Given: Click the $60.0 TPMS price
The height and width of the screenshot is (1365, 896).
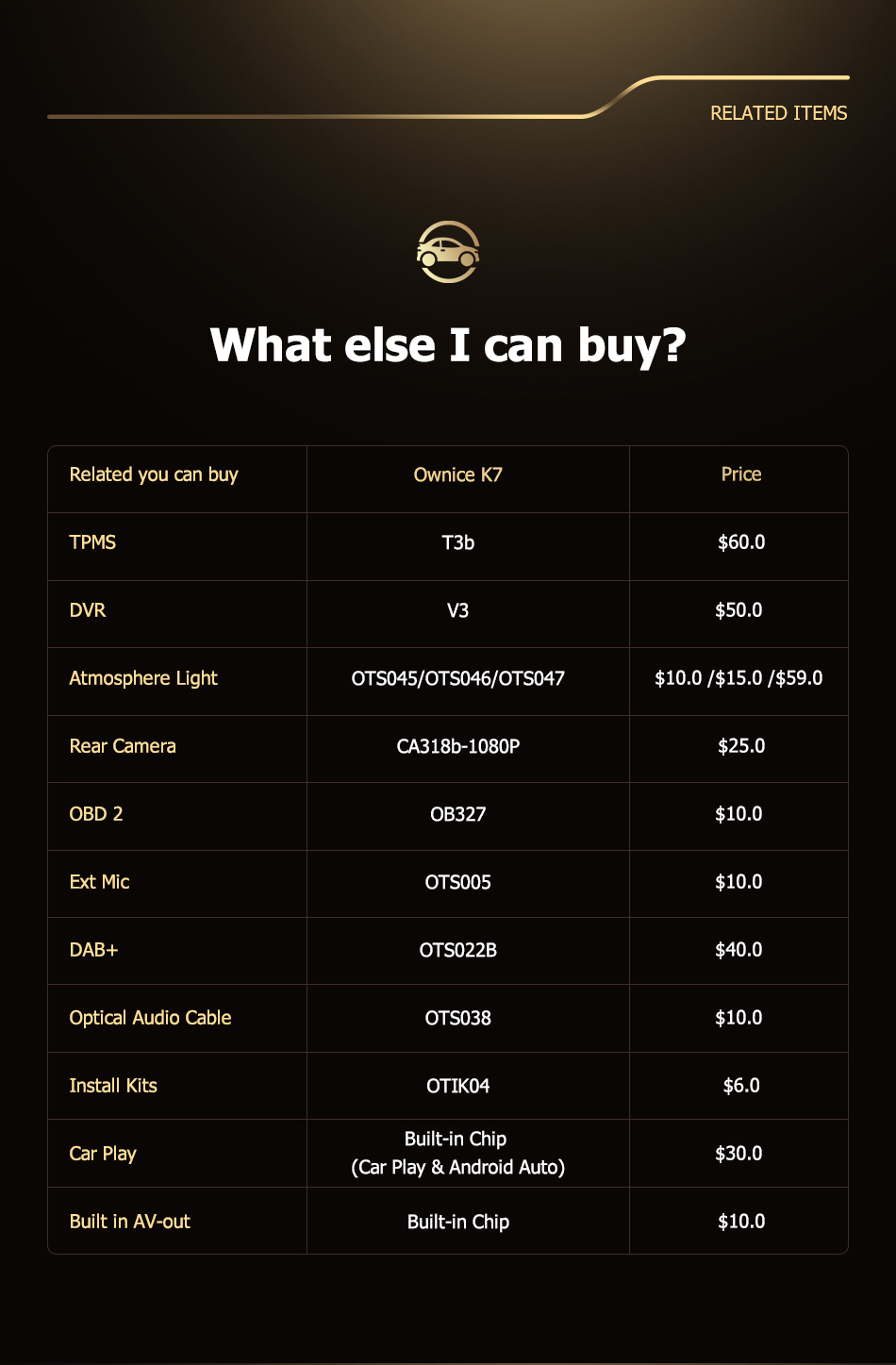Looking at the screenshot, I should pos(740,542).
